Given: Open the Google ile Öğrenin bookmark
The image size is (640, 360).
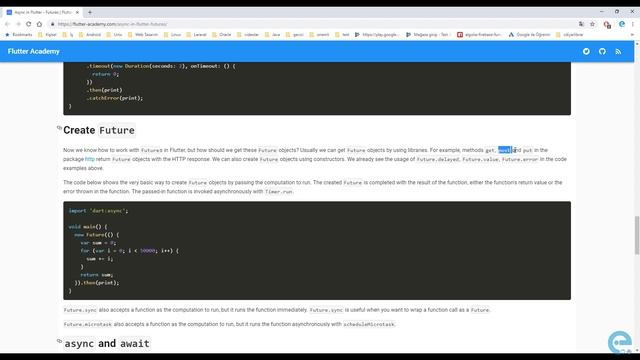Looking at the screenshot, I should pos(529,35).
